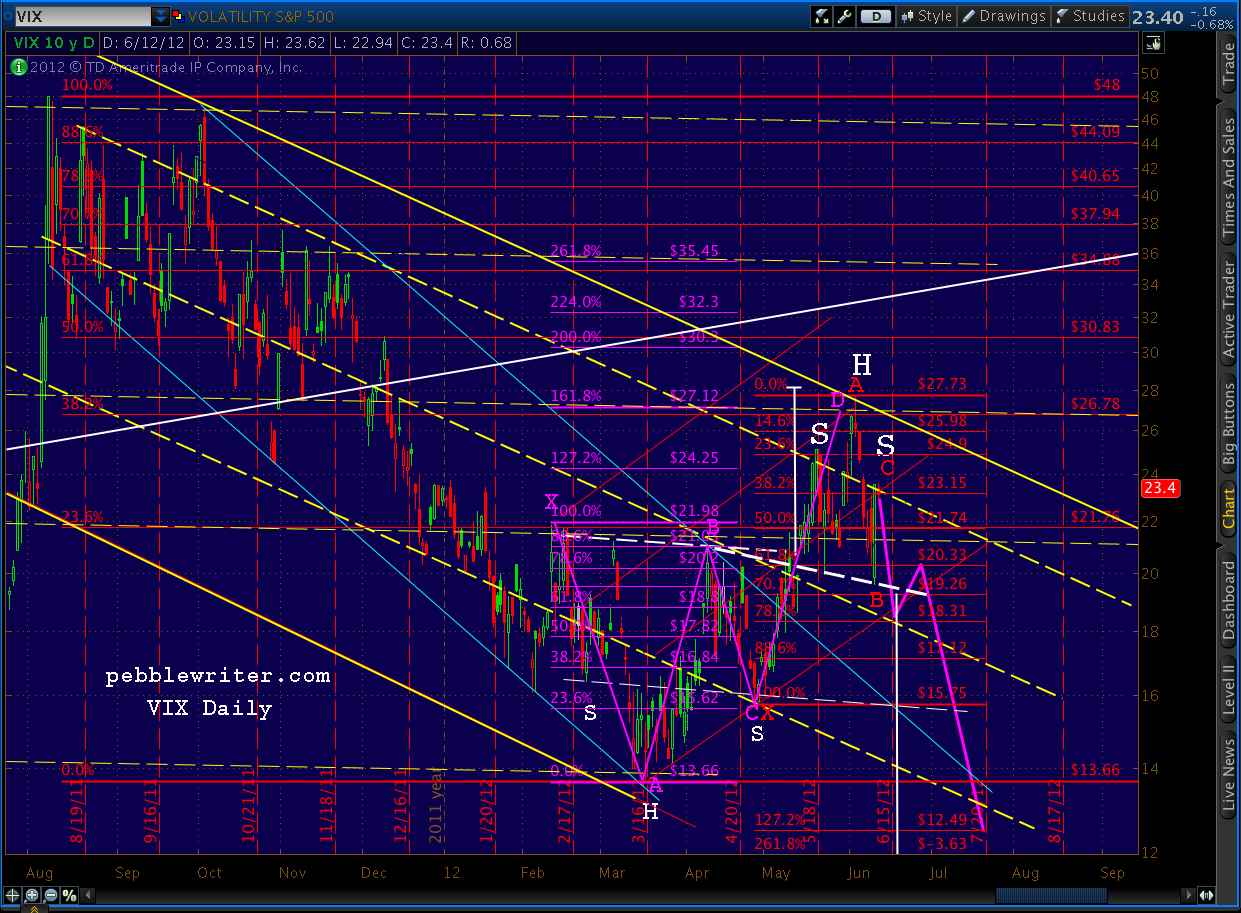Collapse the toolbar with the left arrow

tap(88, 895)
